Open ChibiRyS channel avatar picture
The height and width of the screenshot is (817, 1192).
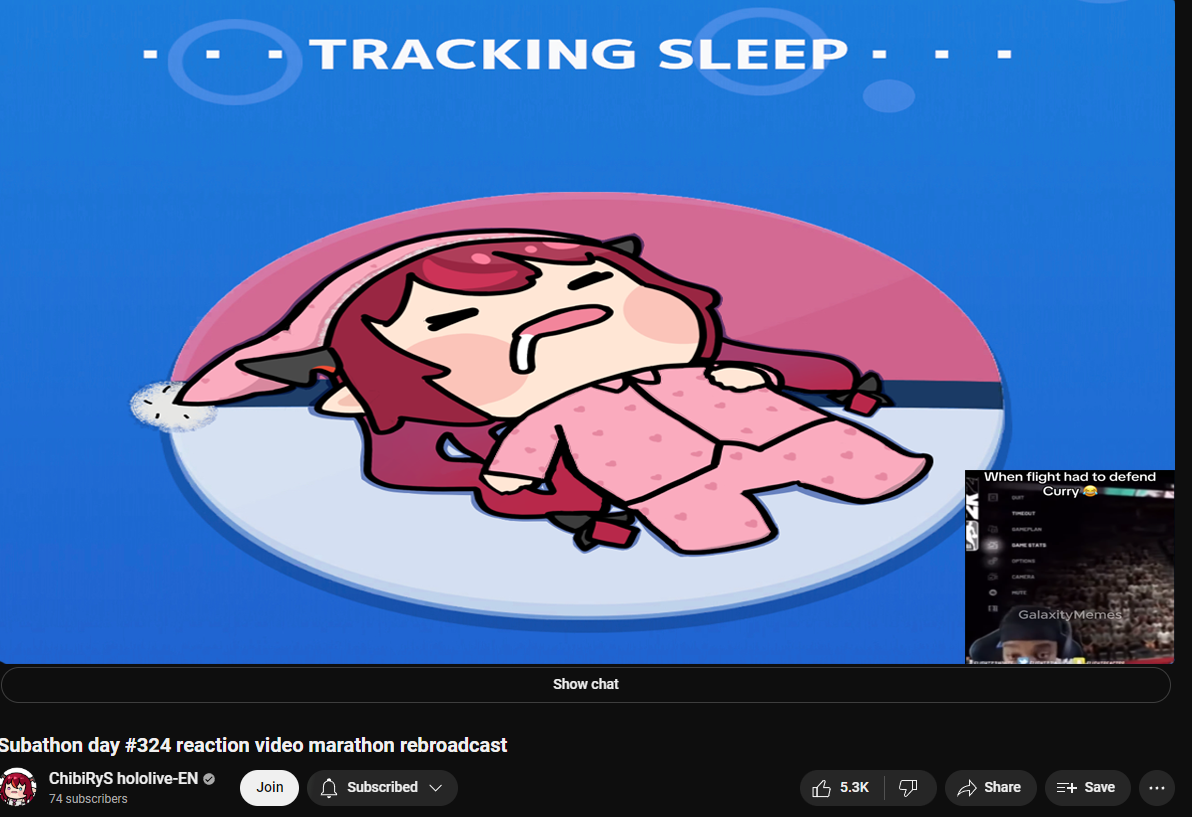(18, 787)
